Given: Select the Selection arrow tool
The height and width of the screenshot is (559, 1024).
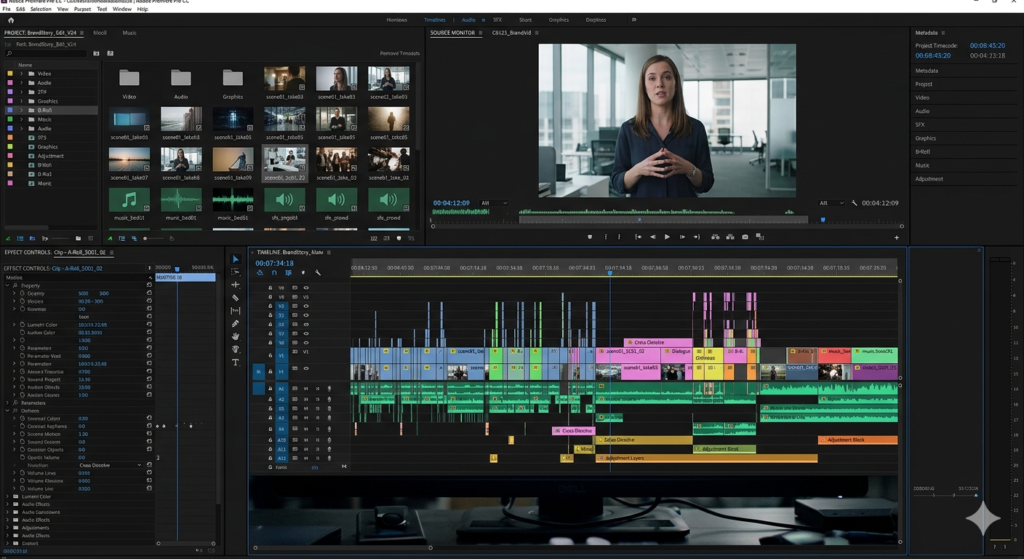Looking at the screenshot, I should 236,259.
